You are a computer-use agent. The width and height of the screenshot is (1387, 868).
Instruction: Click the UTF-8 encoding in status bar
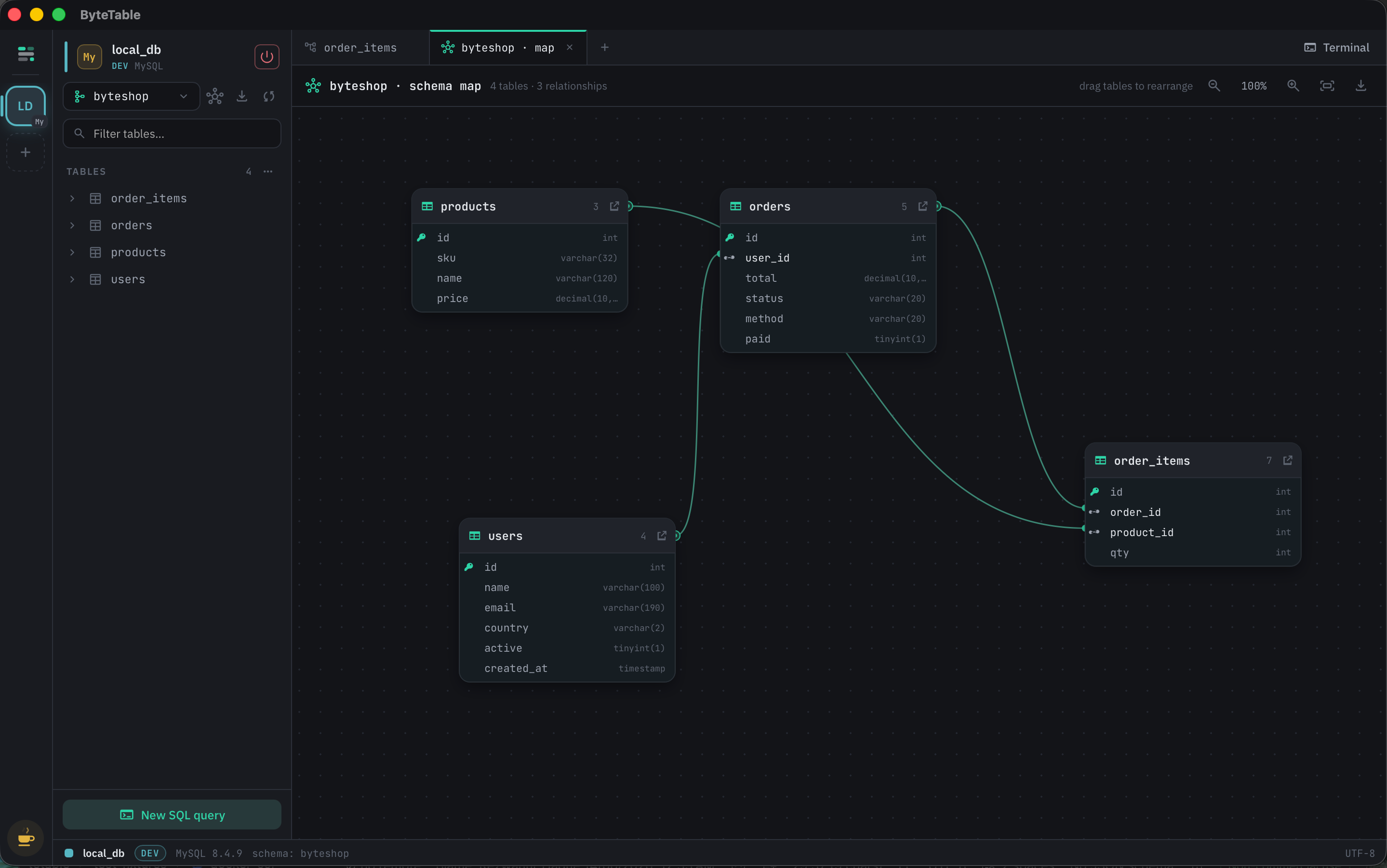(x=1360, y=853)
